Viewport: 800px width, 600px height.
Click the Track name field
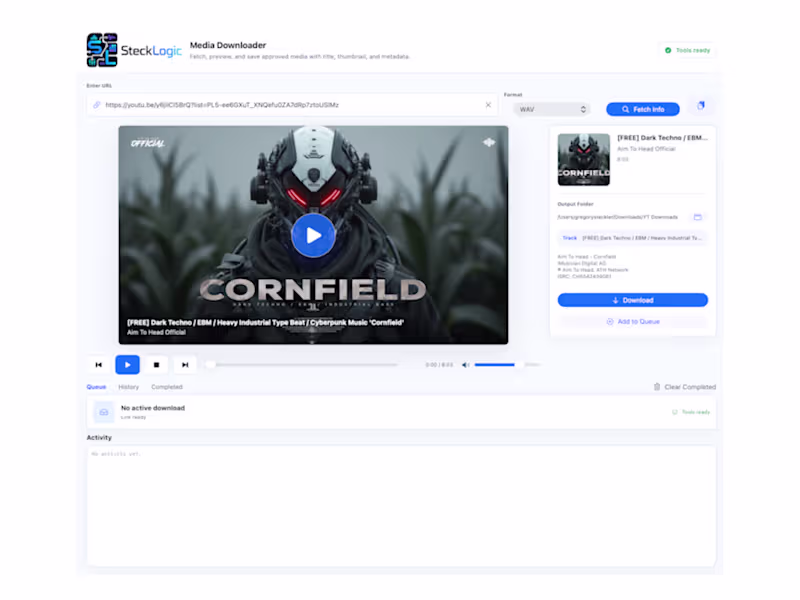point(633,238)
